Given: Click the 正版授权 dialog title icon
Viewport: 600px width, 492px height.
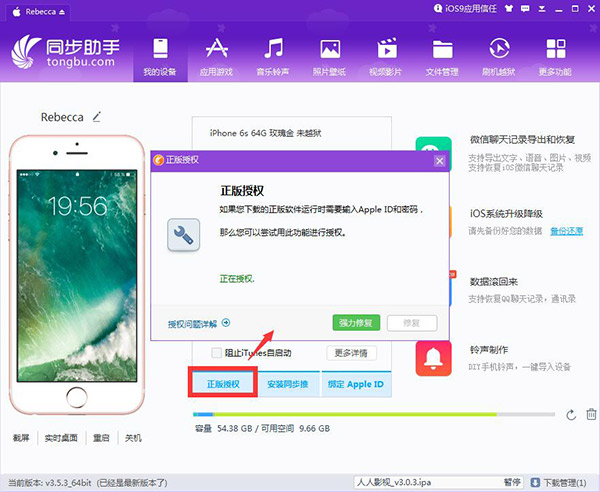Looking at the screenshot, I should (158, 160).
